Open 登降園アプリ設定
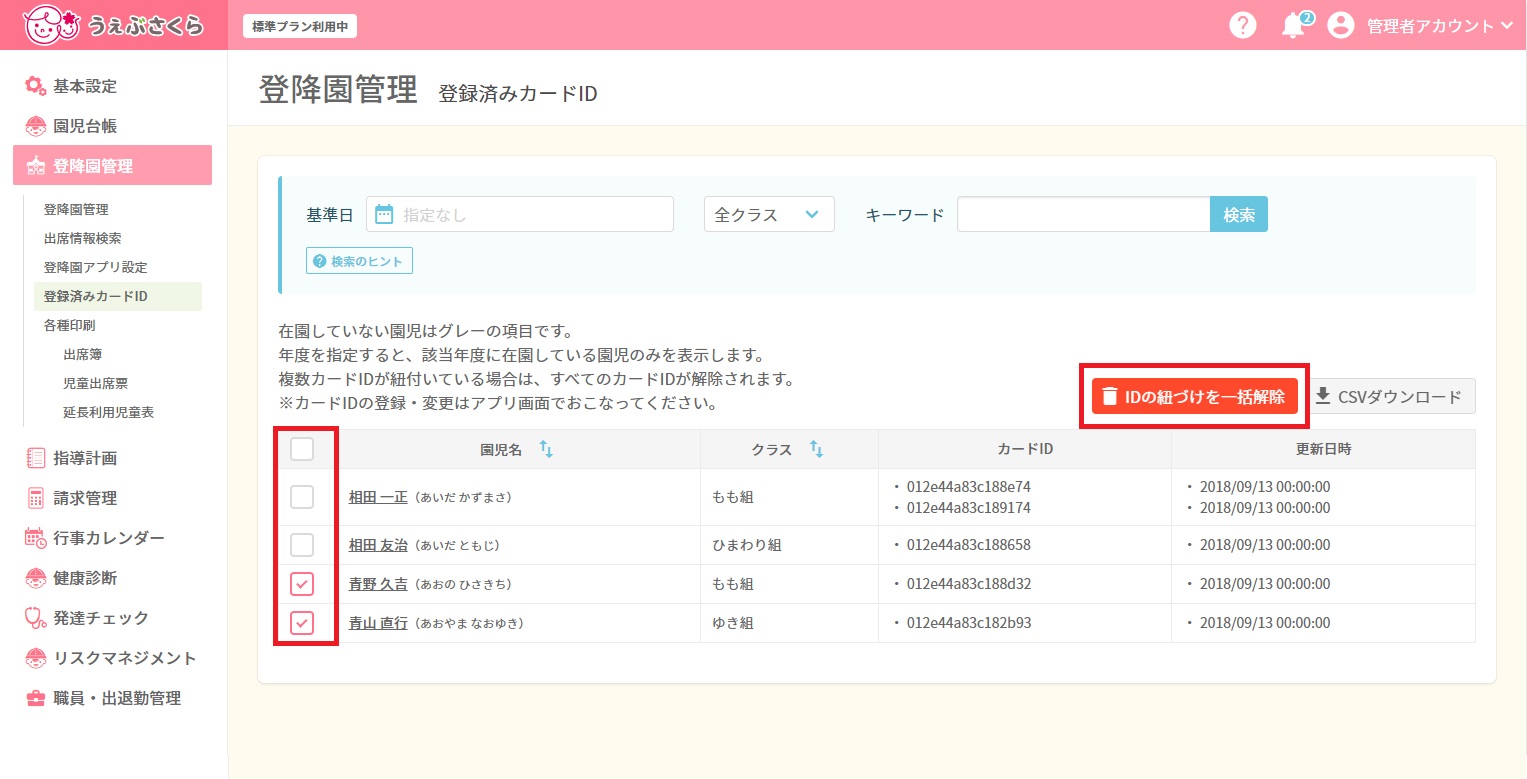Screen dimensions: 1527x779 click(x=96, y=268)
